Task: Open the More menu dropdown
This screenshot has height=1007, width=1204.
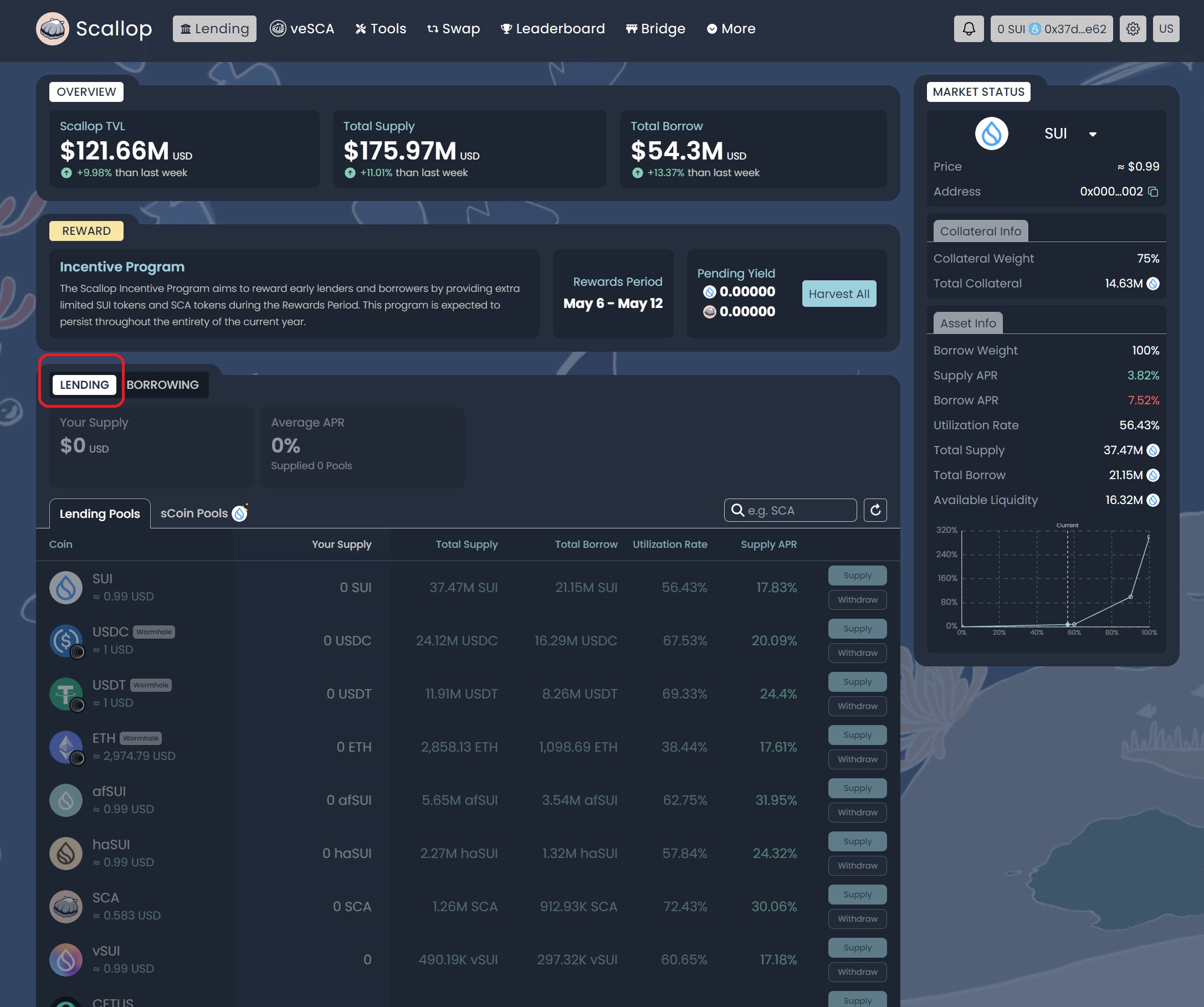Action: (x=731, y=29)
